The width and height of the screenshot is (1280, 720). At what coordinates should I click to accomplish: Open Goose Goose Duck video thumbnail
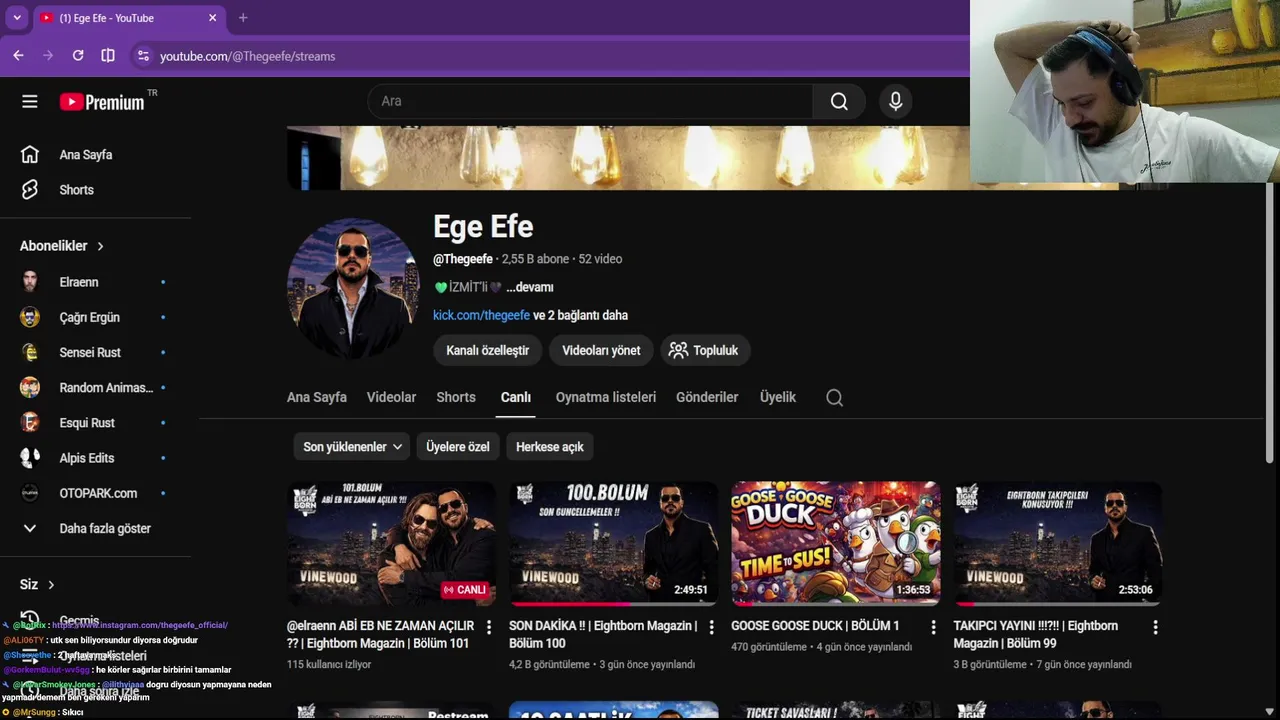[835, 543]
